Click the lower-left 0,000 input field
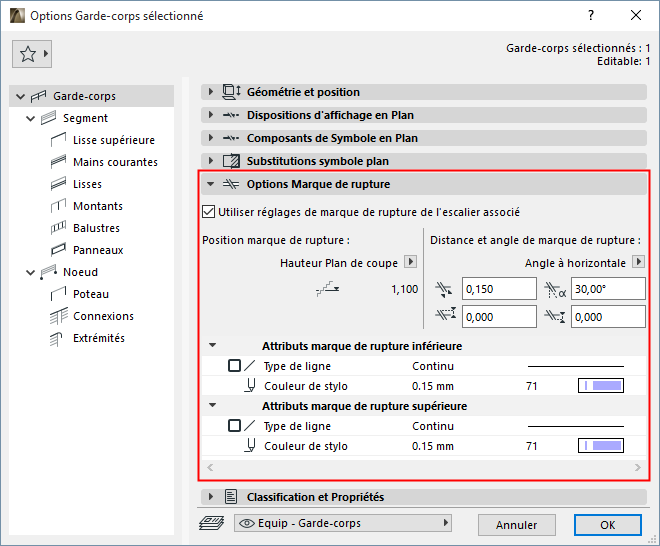The width and height of the screenshot is (660, 546). pyautogui.click(x=499, y=317)
